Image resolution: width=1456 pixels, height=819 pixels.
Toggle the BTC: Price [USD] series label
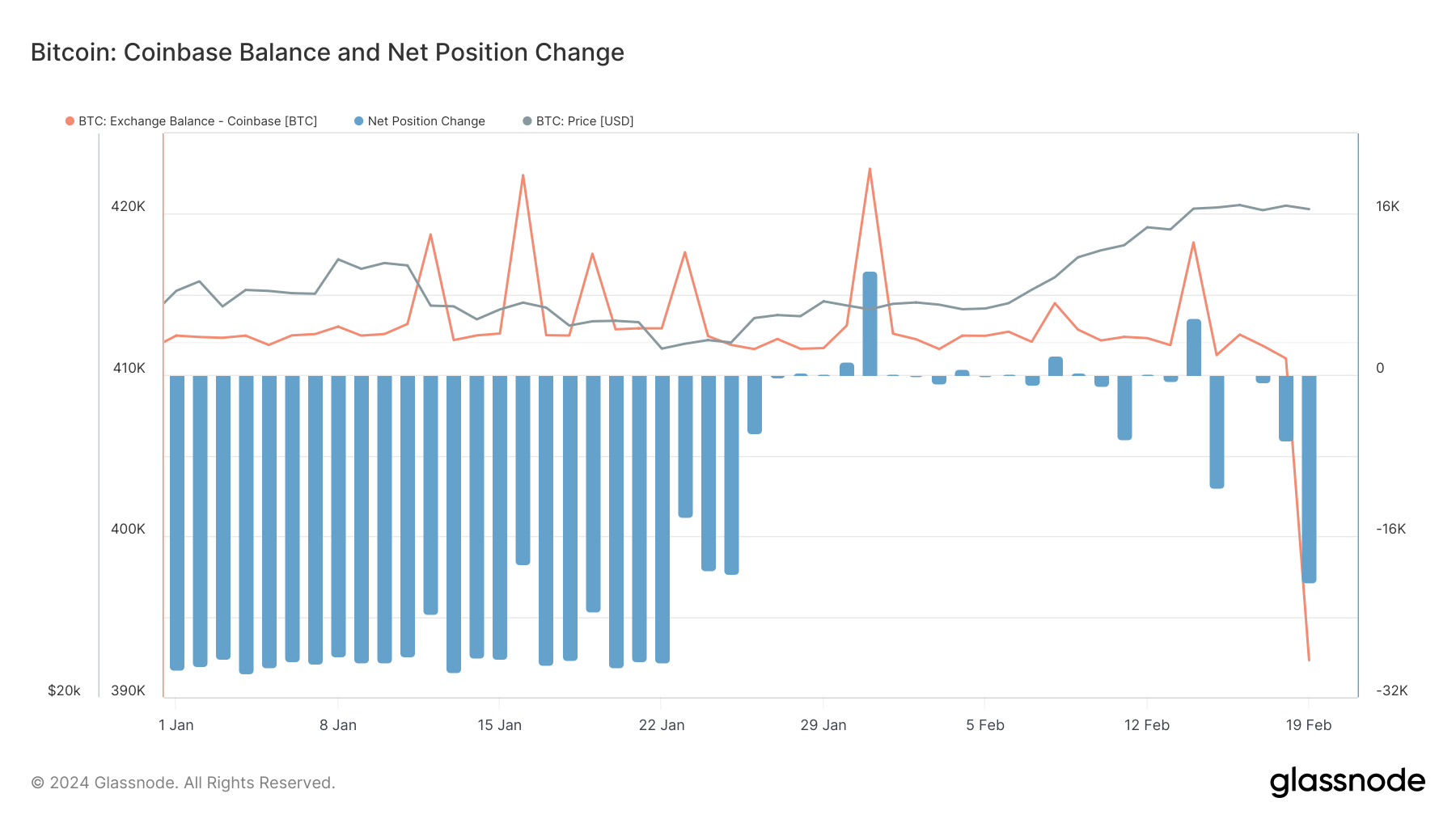click(x=585, y=121)
